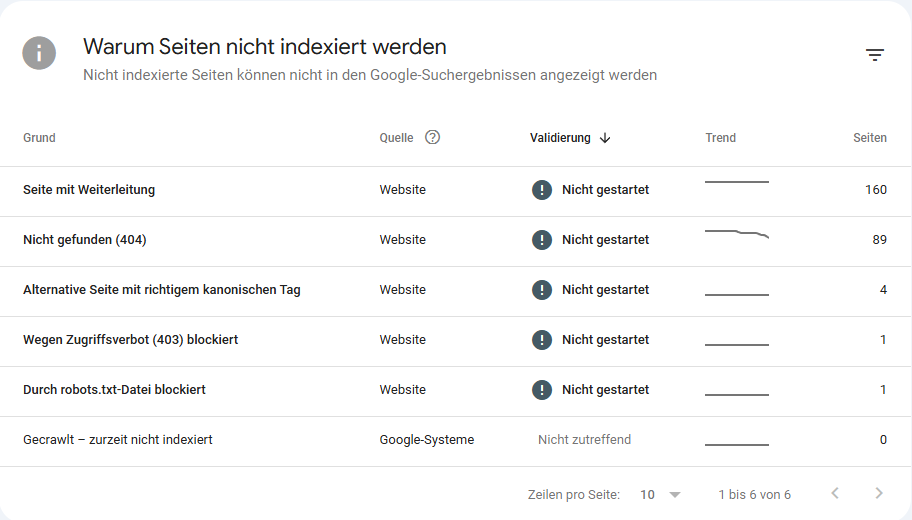The image size is (912, 520).
Task: Open Nicht gefunden (404) row
Action: click(456, 241)
